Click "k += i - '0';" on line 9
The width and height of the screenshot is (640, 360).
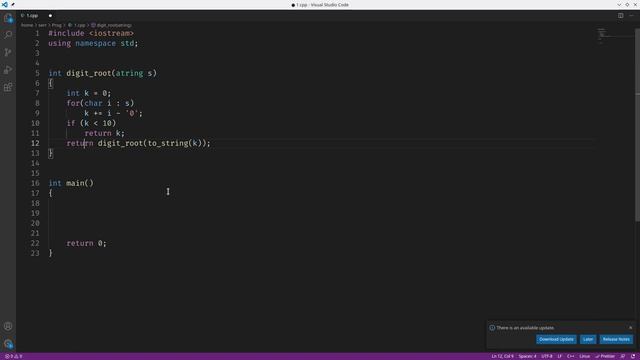pyautogui.click(x=113, y=113)
